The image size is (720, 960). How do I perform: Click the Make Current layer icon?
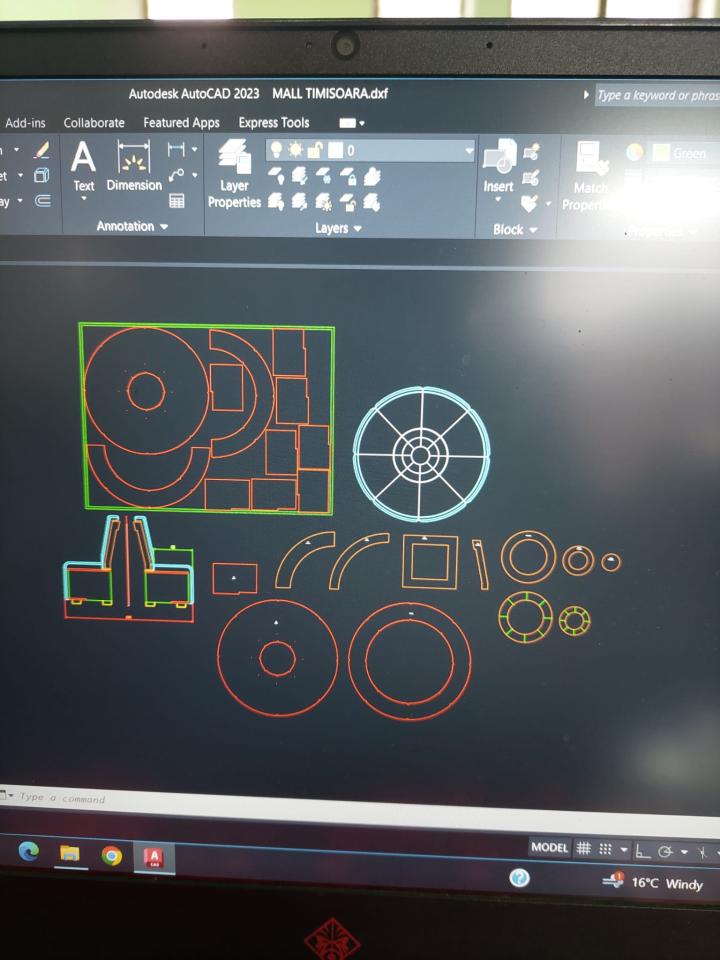(x=372, y=177)
